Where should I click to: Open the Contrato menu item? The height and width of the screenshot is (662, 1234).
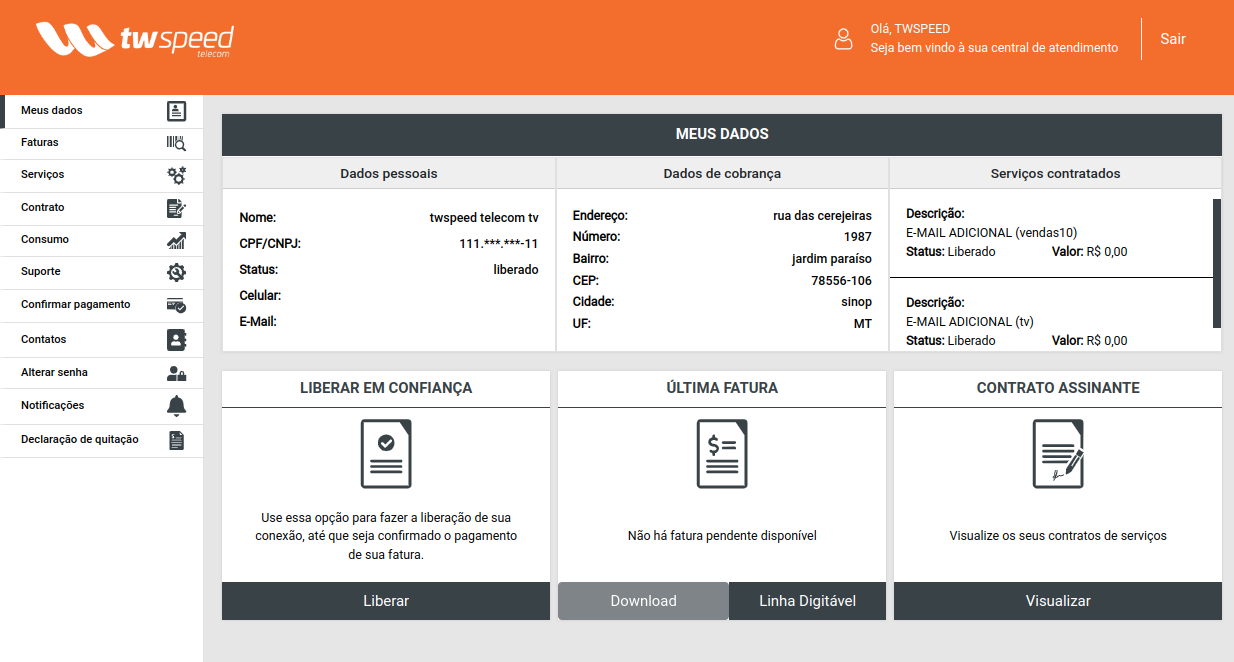coord(102,208)
